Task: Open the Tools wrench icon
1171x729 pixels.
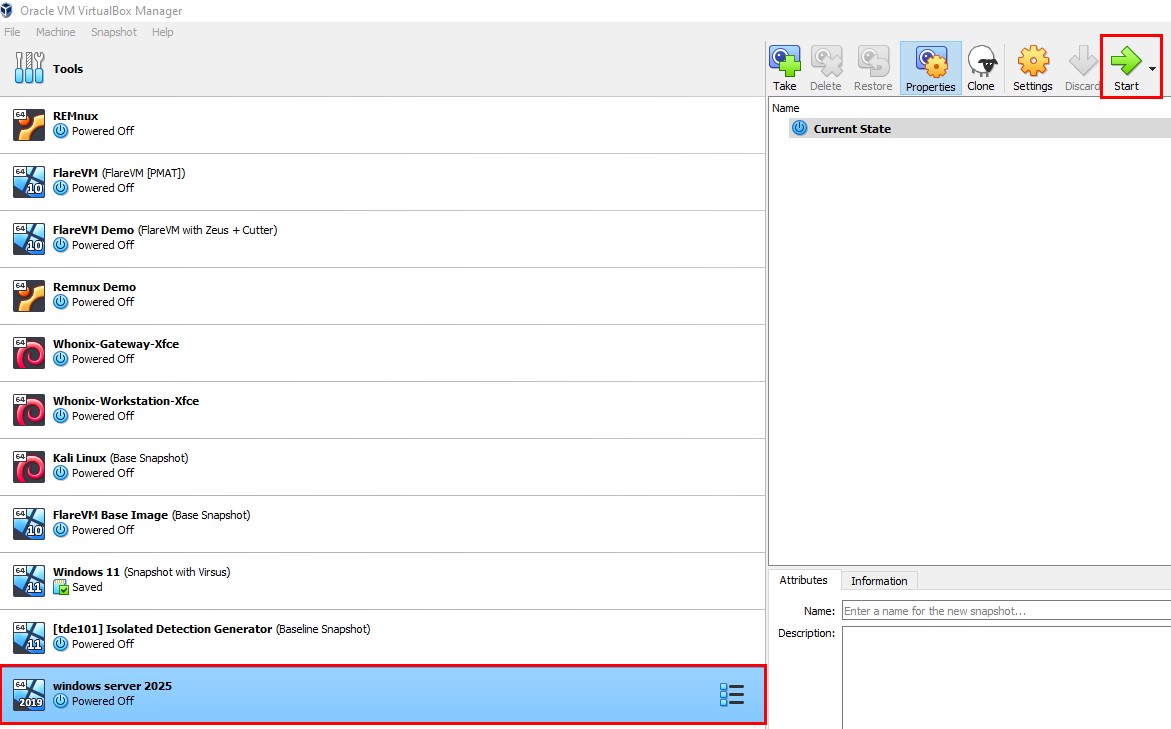Action: (30, 69)
